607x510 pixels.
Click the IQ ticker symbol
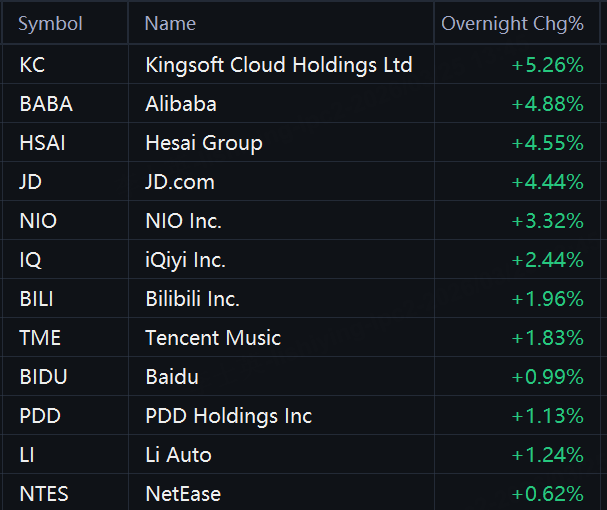point(30,260)
